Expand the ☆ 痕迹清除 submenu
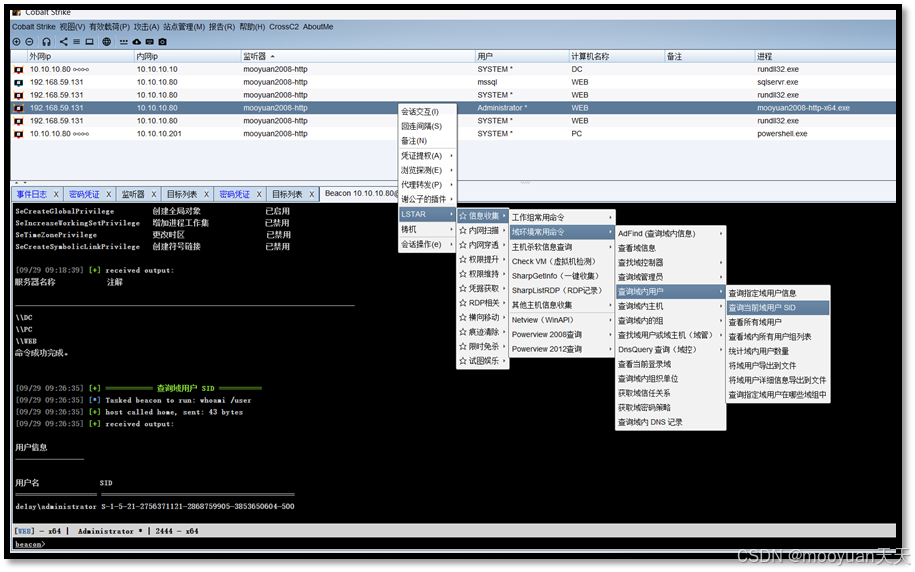Image resolution: width=915 pixels, height=572 pixels. [482, 332]
